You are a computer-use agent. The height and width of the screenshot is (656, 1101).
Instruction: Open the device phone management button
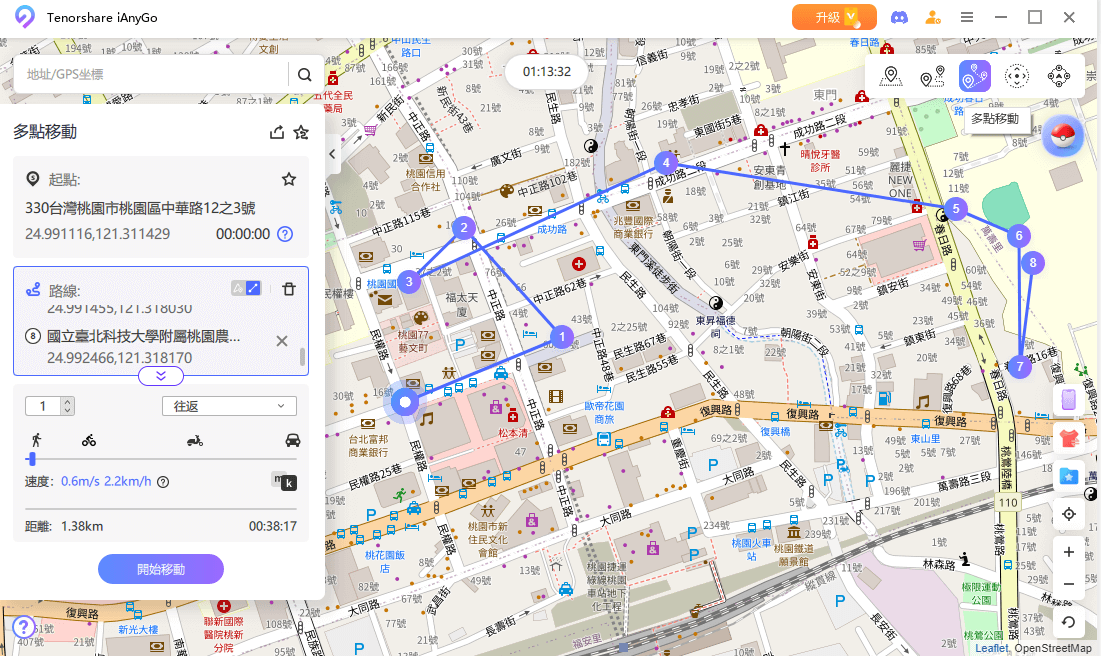[1069, 400]
